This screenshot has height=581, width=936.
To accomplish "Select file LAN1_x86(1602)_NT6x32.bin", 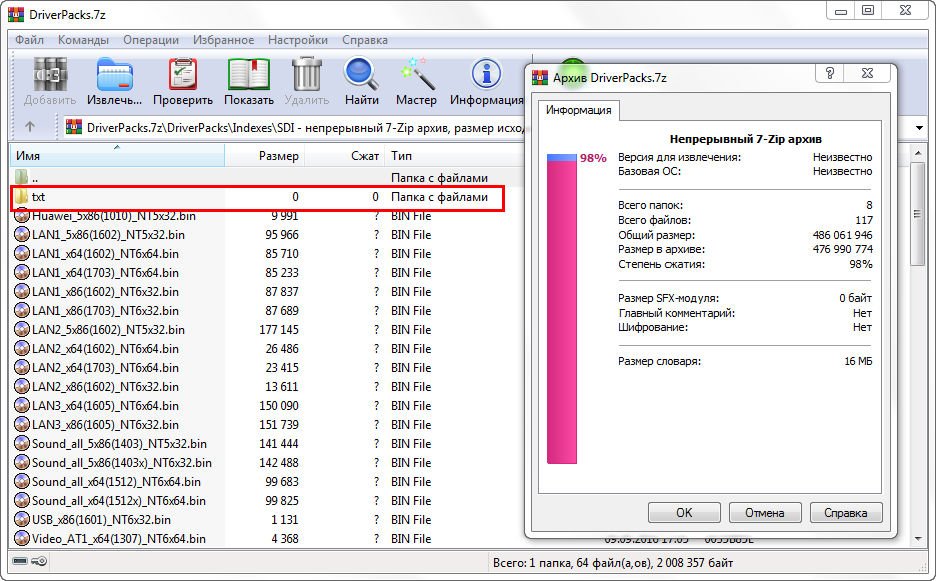I will [x=105, y=292].
